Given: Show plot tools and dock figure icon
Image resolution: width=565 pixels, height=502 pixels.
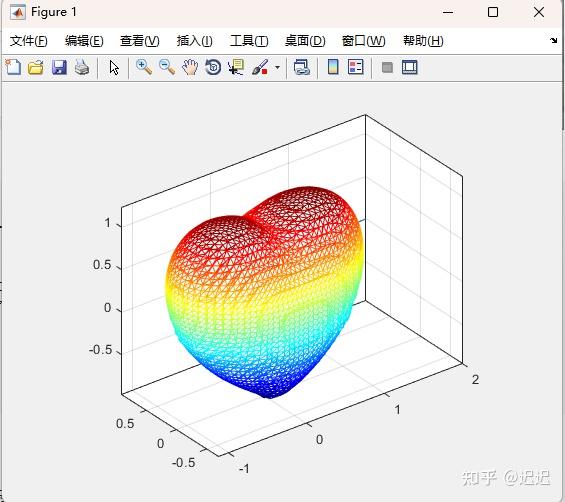Looking at the screenshot, I should pyautogui.click(x=410, y=67).
